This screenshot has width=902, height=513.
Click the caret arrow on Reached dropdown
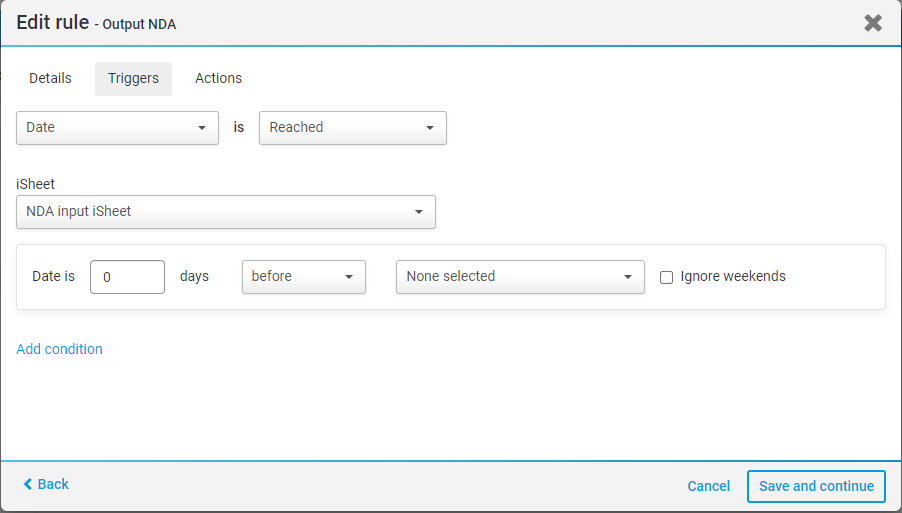(x=429, y=128)
